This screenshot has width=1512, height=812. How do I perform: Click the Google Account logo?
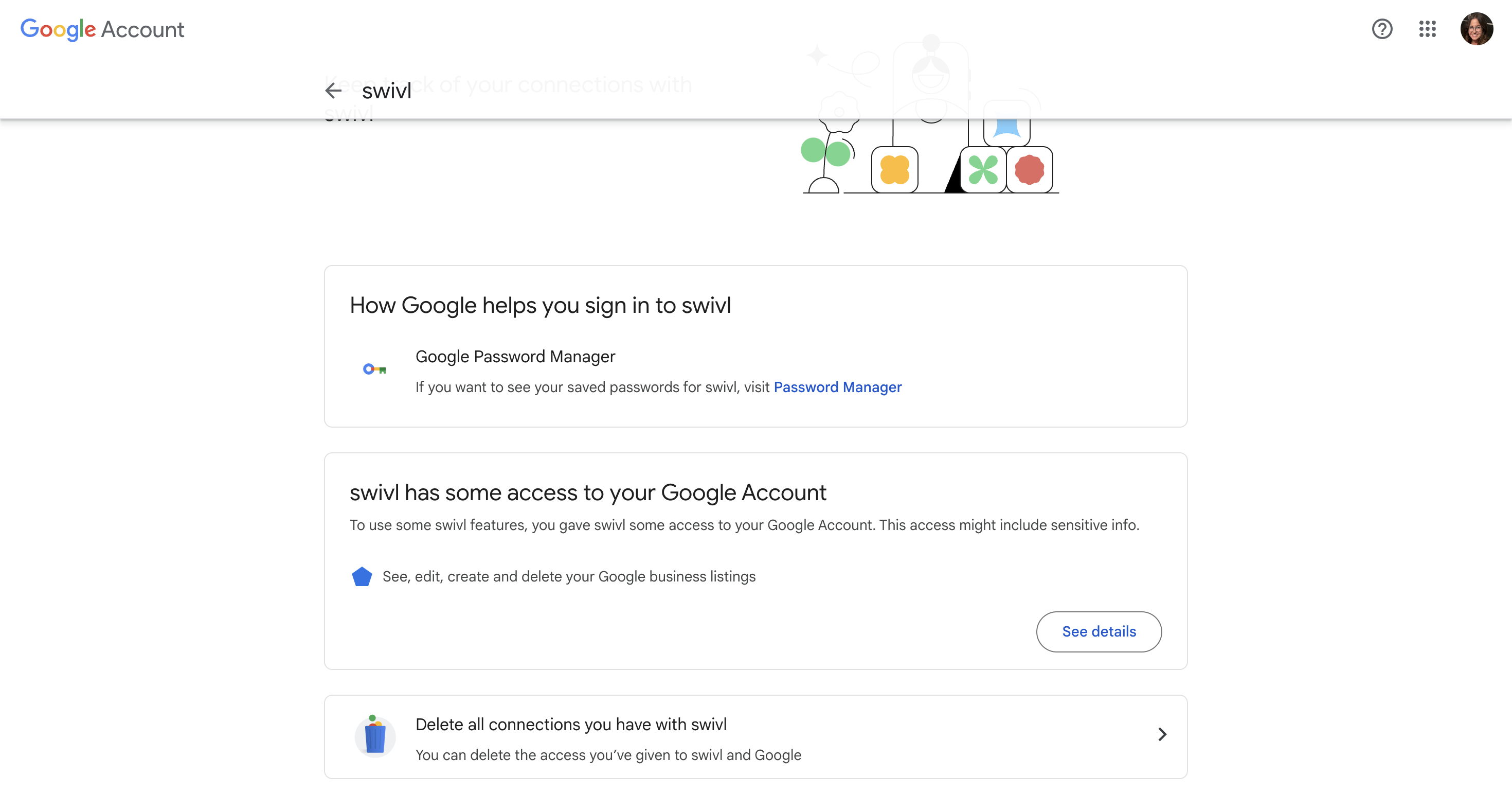102,29
